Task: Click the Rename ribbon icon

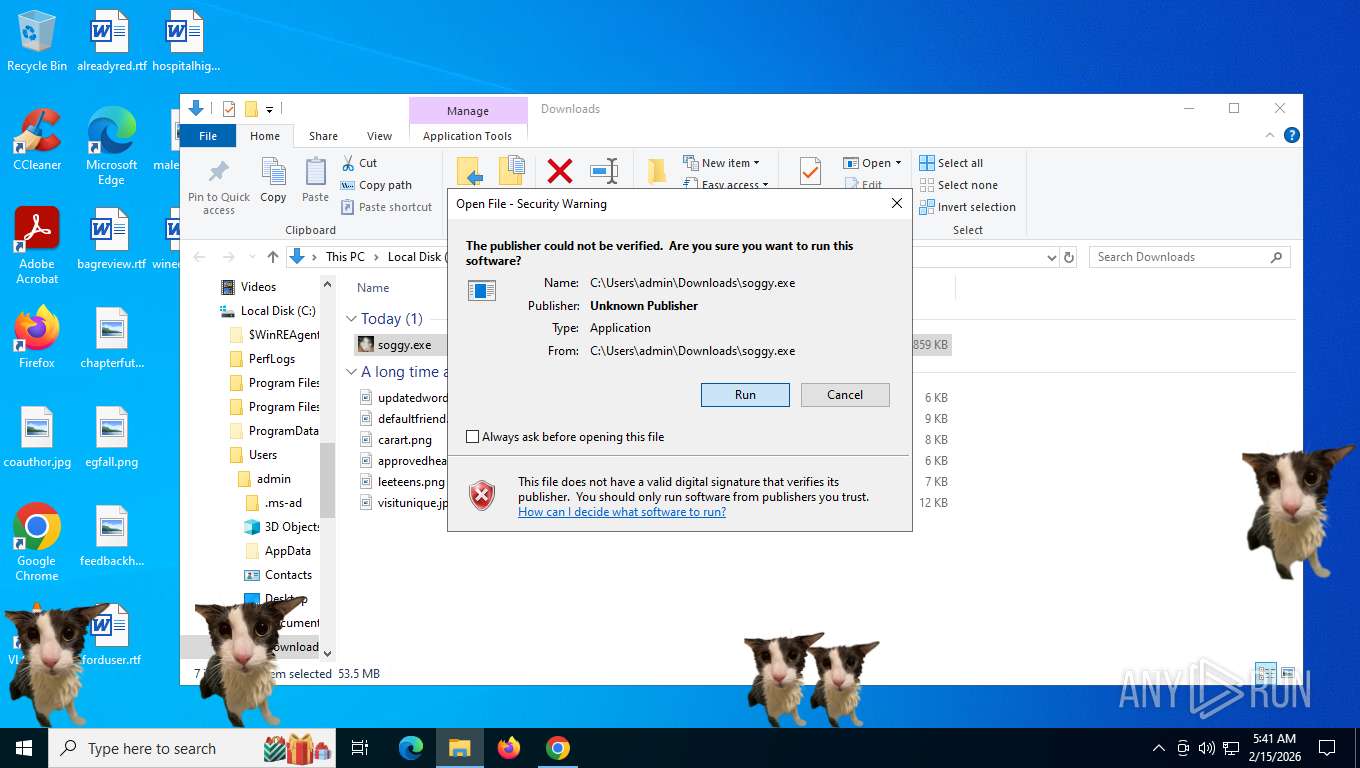Action: tap(604, 171)
